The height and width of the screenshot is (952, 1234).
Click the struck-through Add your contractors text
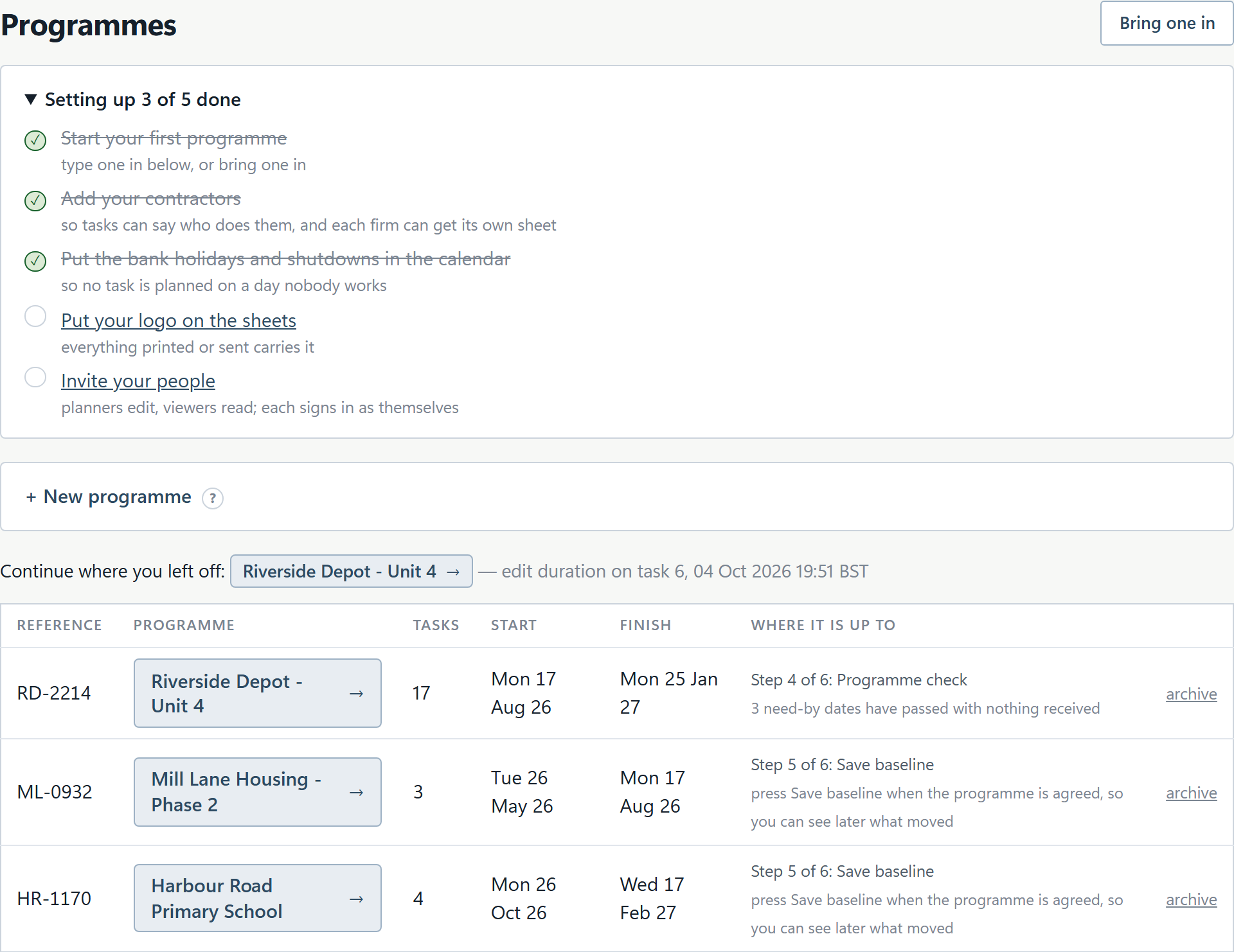click(151, 198)
